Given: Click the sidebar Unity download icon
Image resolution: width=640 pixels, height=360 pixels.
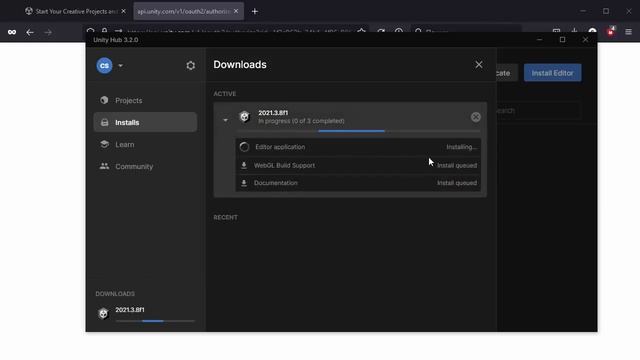Looking at the screenshot, I should click(103, 313).
